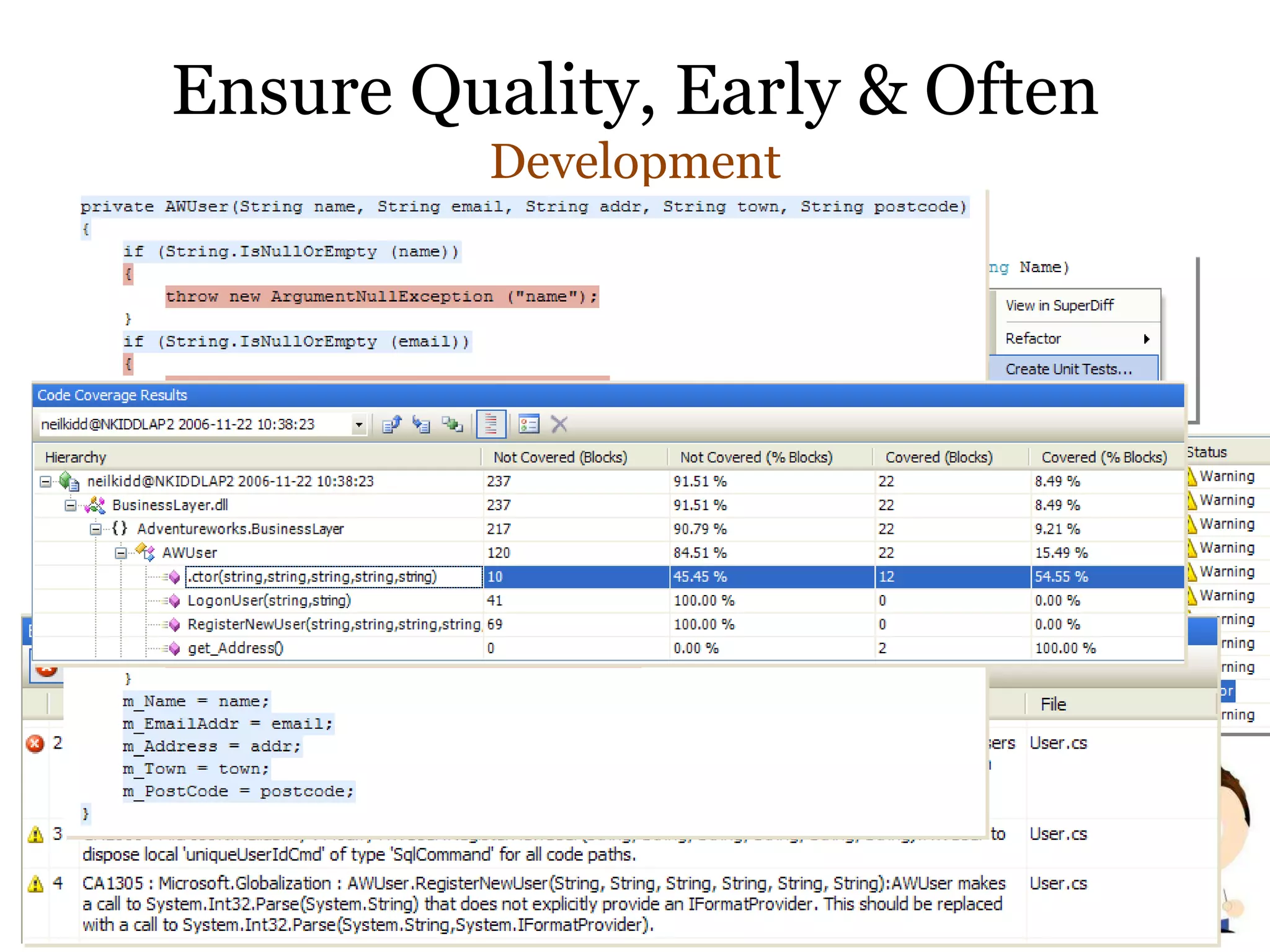Click the yellow warning icon on row 4
This screenshot has height=952, width=1270.
pos(35,884)
